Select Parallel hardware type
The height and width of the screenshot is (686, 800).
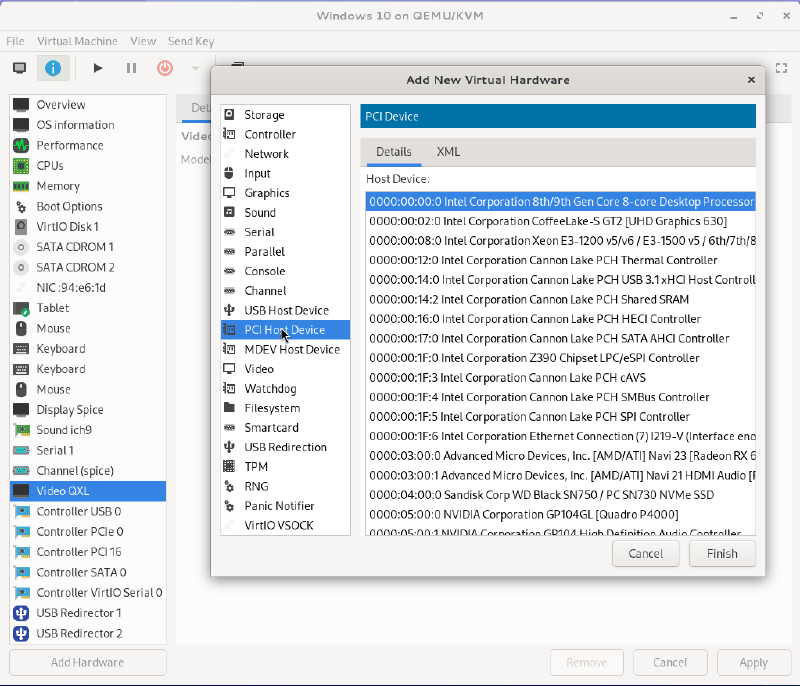point(285,251)
